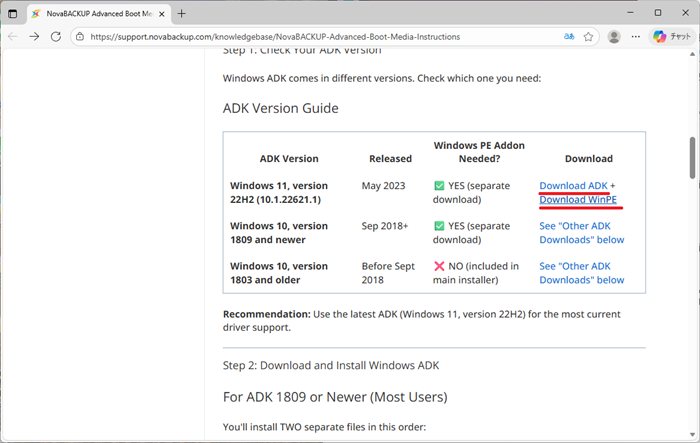Click the Download WinPE link

pyautogui.click(x=577, y=200)
